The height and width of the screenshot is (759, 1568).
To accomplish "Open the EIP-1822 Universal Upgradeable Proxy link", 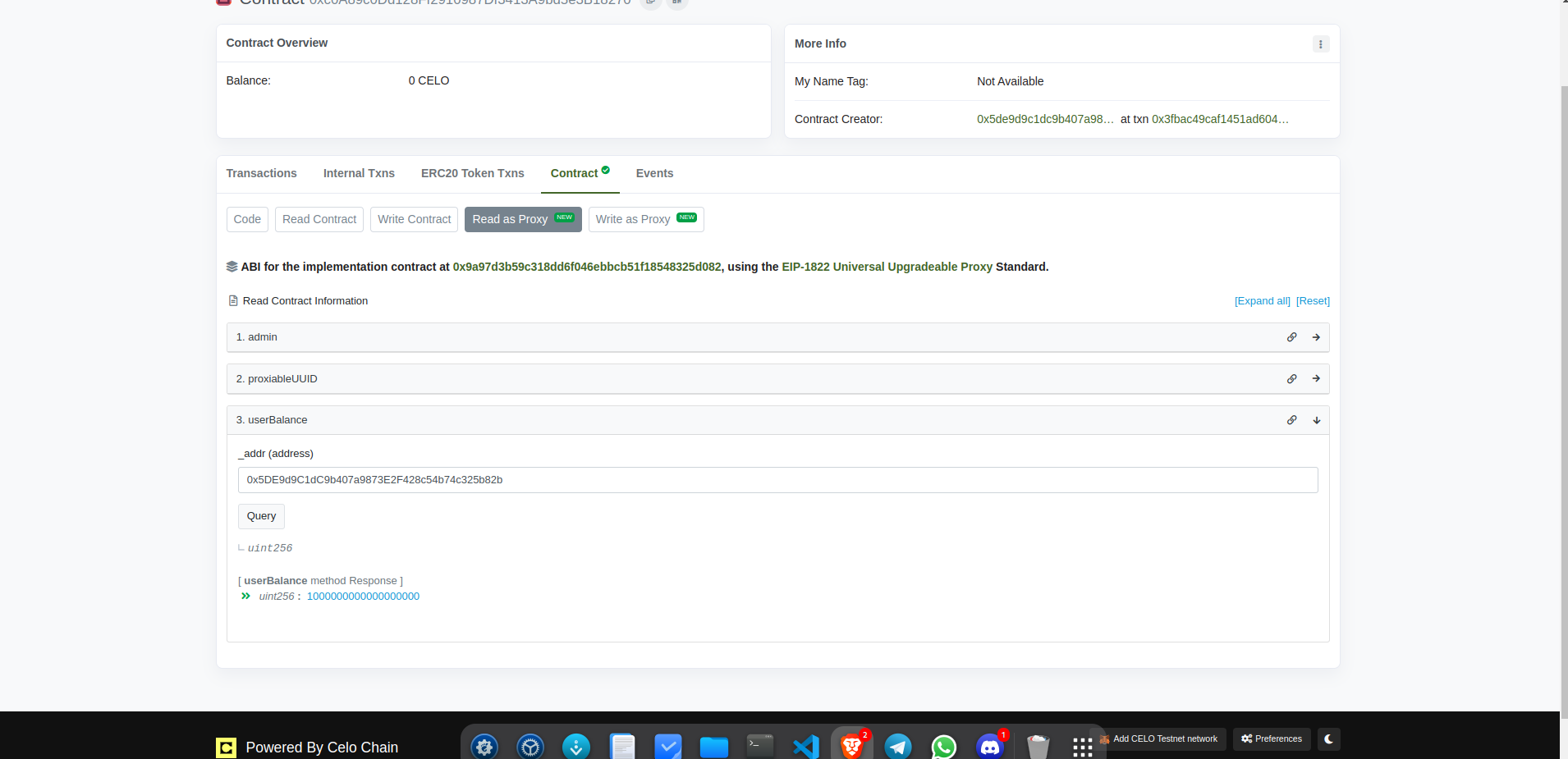I will coord(887,267).
